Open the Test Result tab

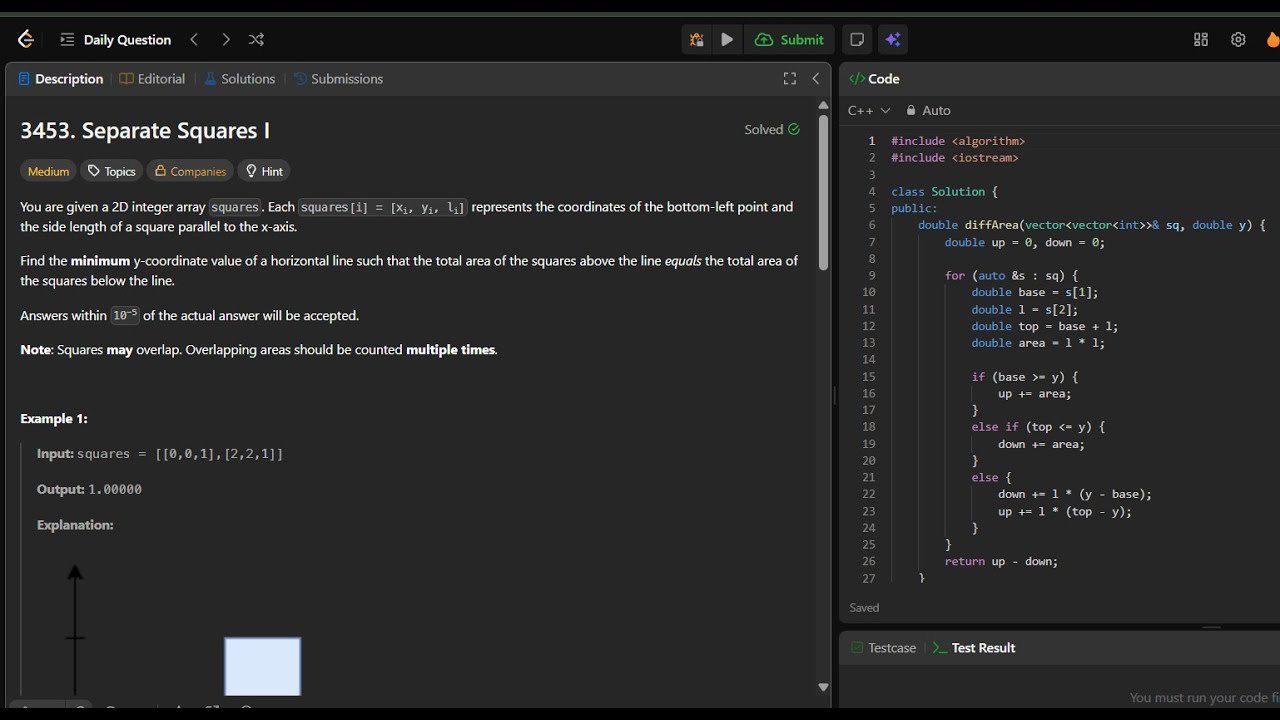(973, 648)
